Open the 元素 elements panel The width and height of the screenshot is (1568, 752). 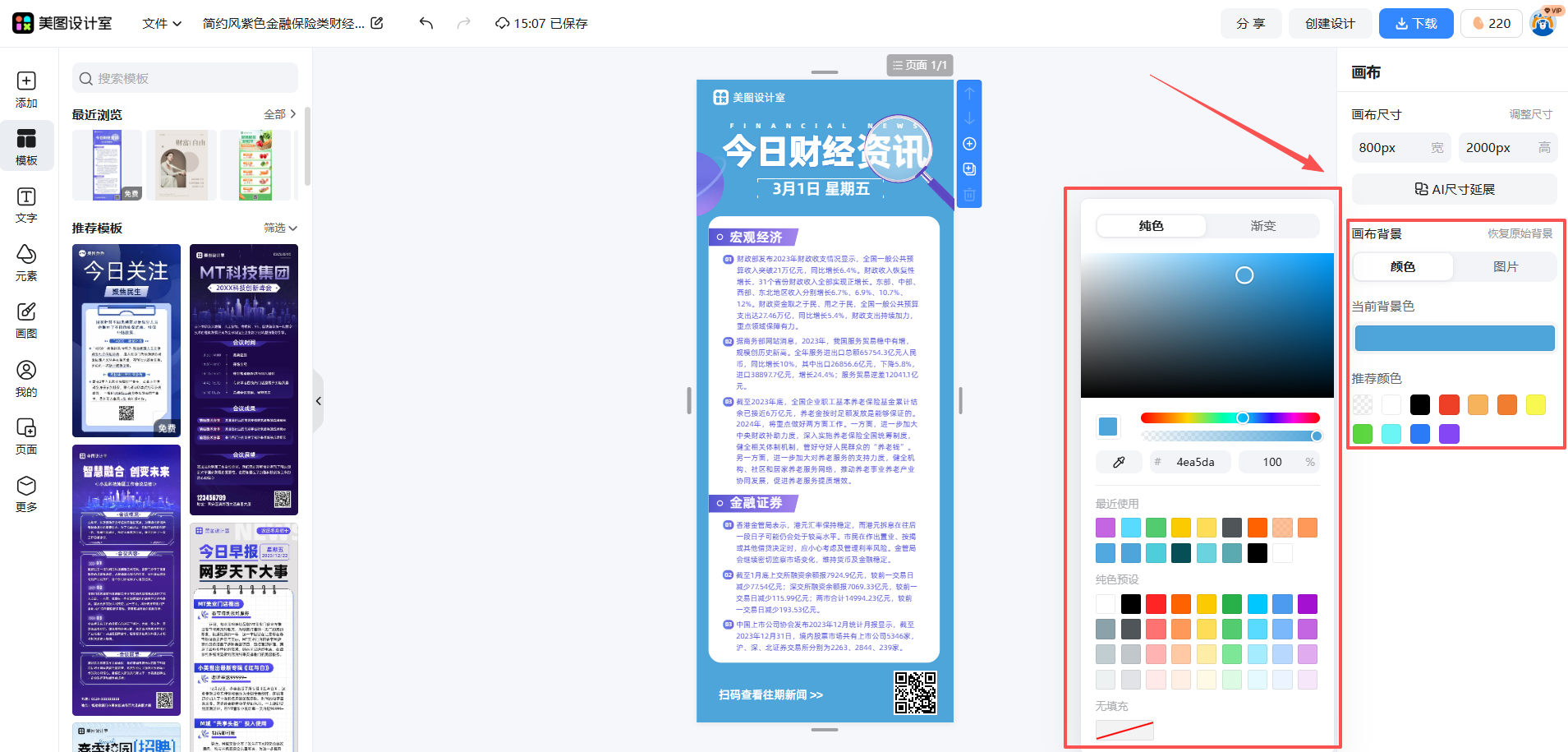tap(26, 262)
